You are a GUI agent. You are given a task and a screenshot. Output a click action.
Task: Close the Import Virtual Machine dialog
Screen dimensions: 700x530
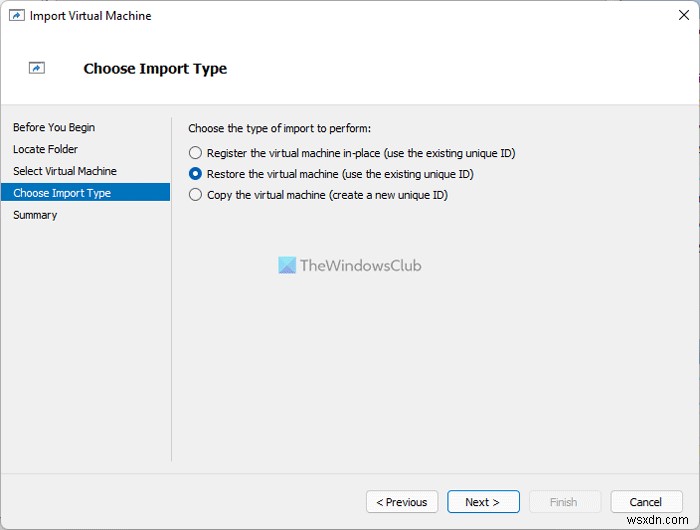click(x=683, y=15)
